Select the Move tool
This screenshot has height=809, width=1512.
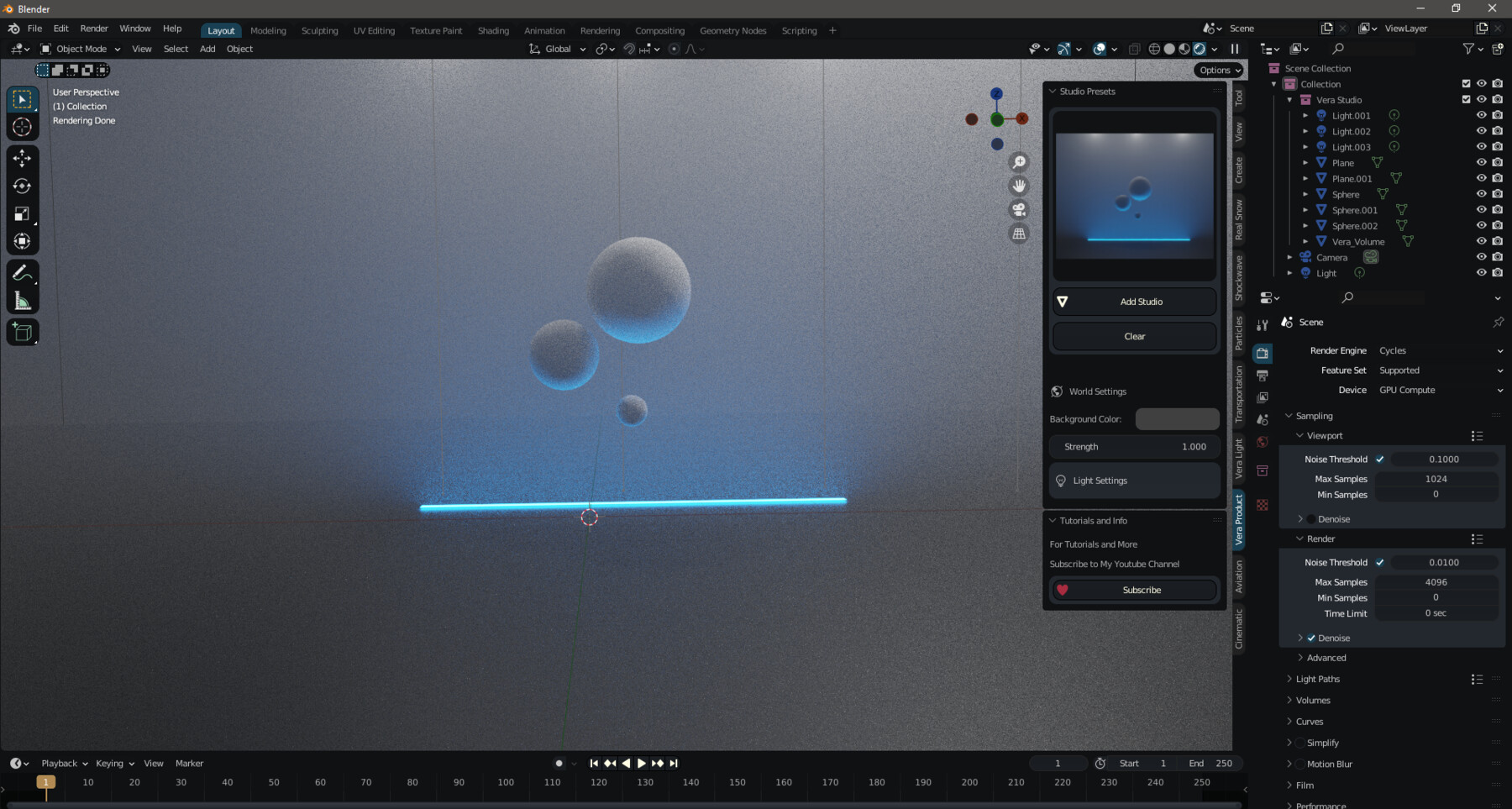(22, 158)
